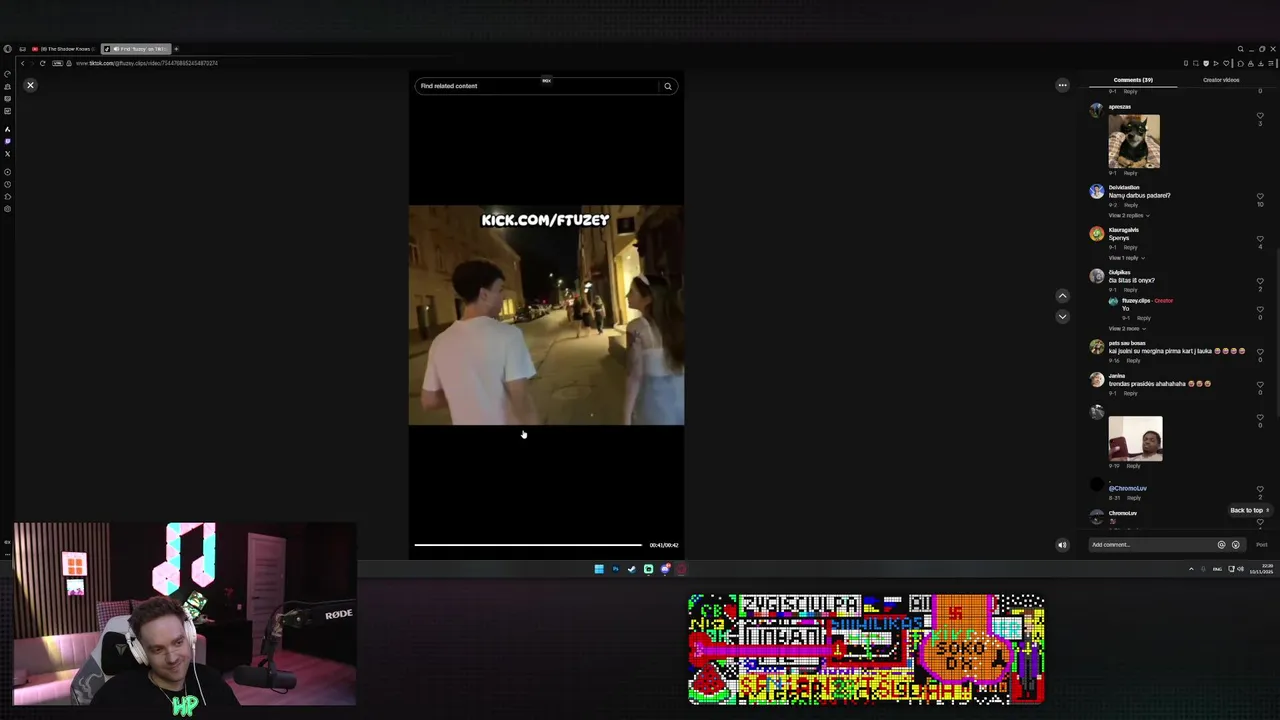
Task: Like the 'Spenys' comment heart
Action: [x=1260, y=239]
